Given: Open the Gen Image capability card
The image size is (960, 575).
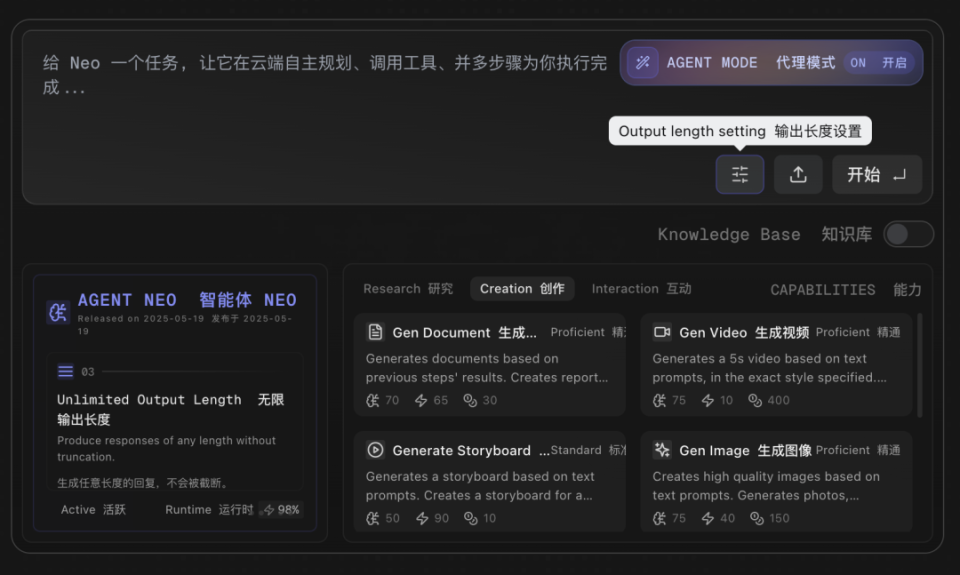Looking at the screenshot, I should click(x=776, y=481).
